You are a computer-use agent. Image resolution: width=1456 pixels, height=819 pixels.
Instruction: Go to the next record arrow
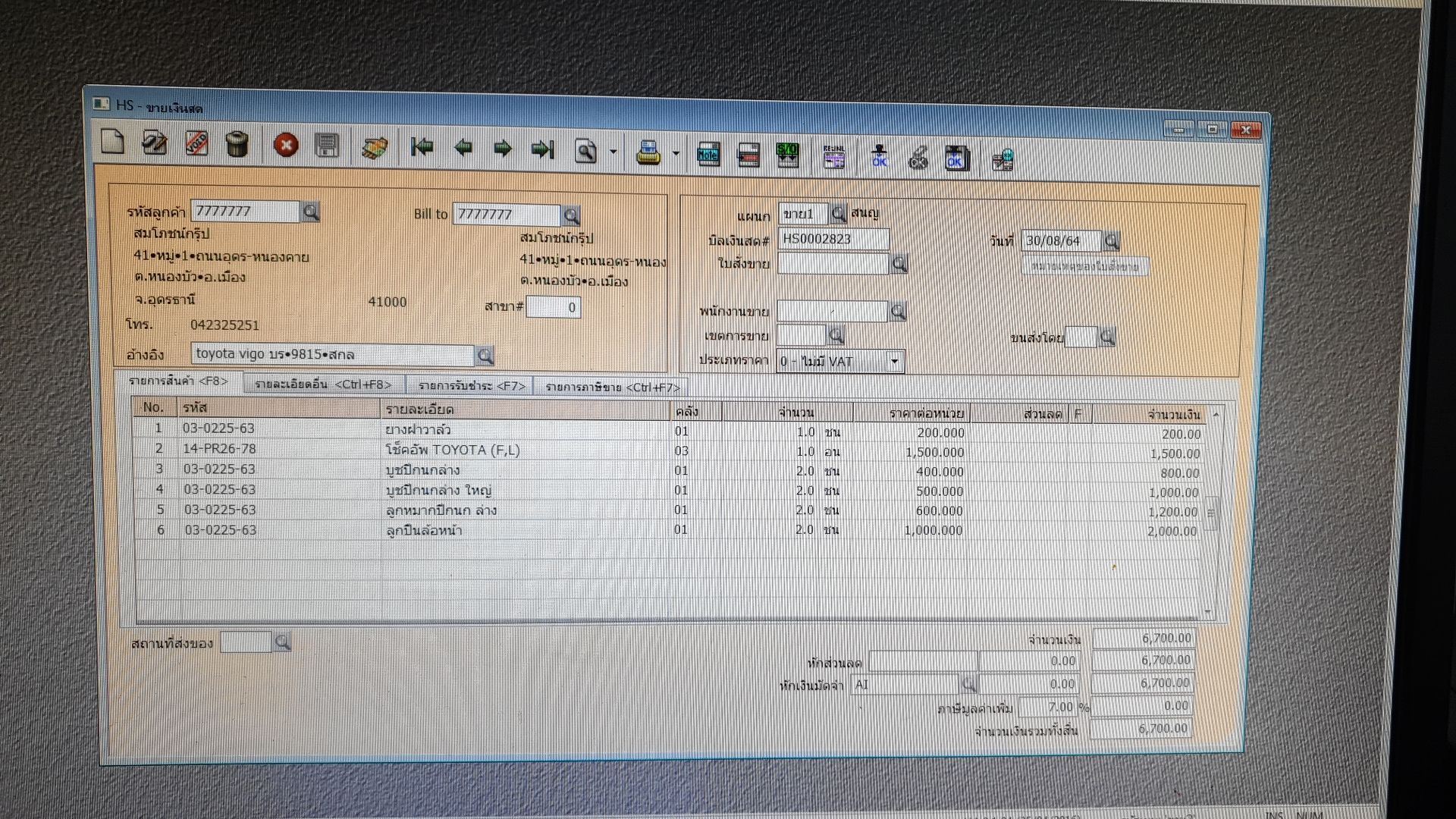[502, 149]
